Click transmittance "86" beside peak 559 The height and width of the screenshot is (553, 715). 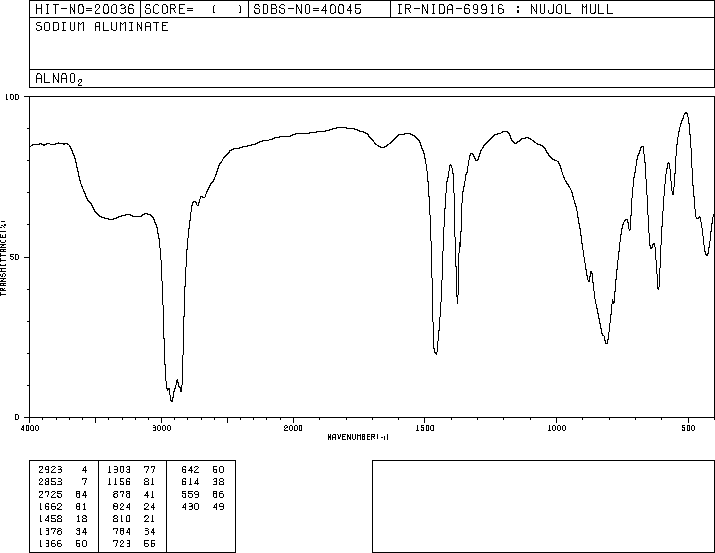pyautogui.click(x=218, y=494)
